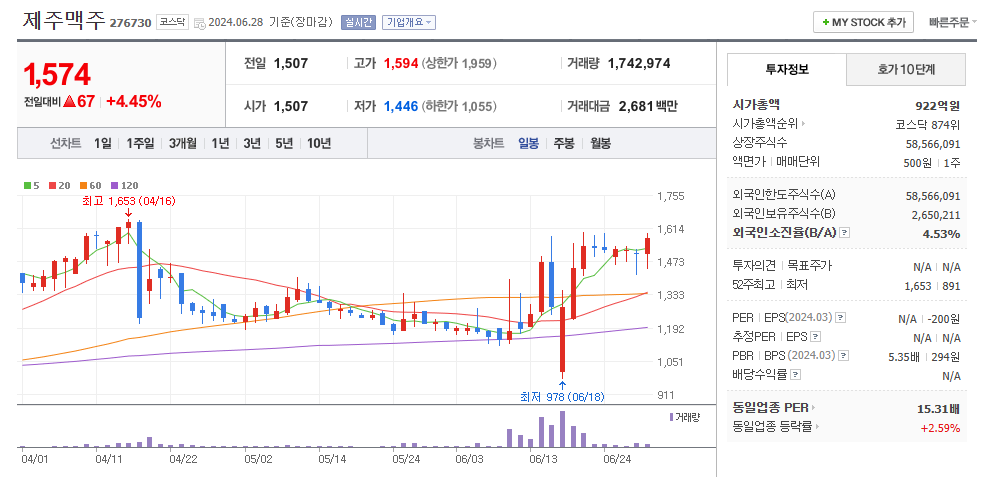This screenshot has height=477, width=988.
Task: Click the 제주맥주 stock name title
Action: tap(64, 20)
